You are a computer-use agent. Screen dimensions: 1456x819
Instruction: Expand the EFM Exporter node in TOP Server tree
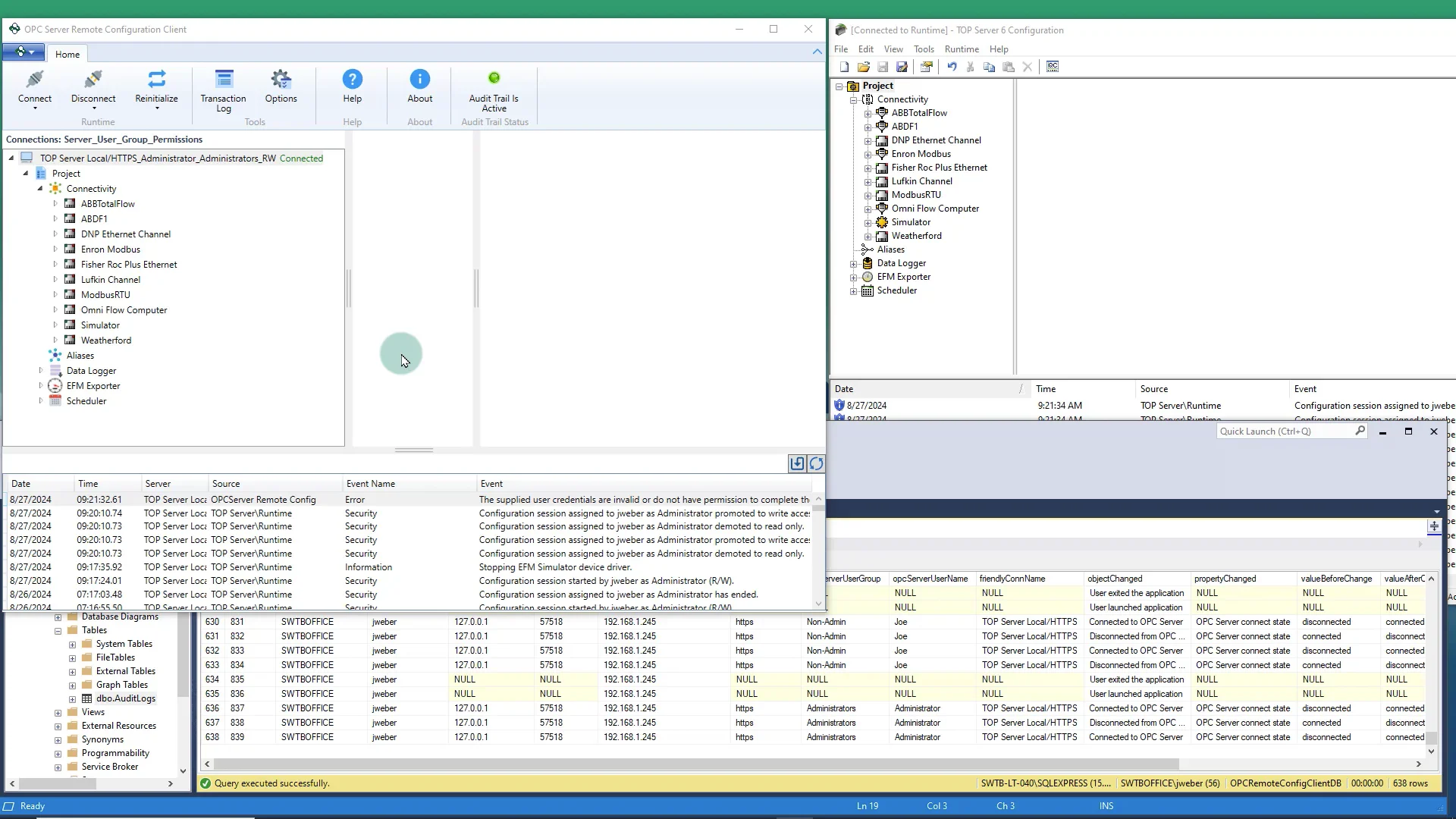tap(853, 278)
